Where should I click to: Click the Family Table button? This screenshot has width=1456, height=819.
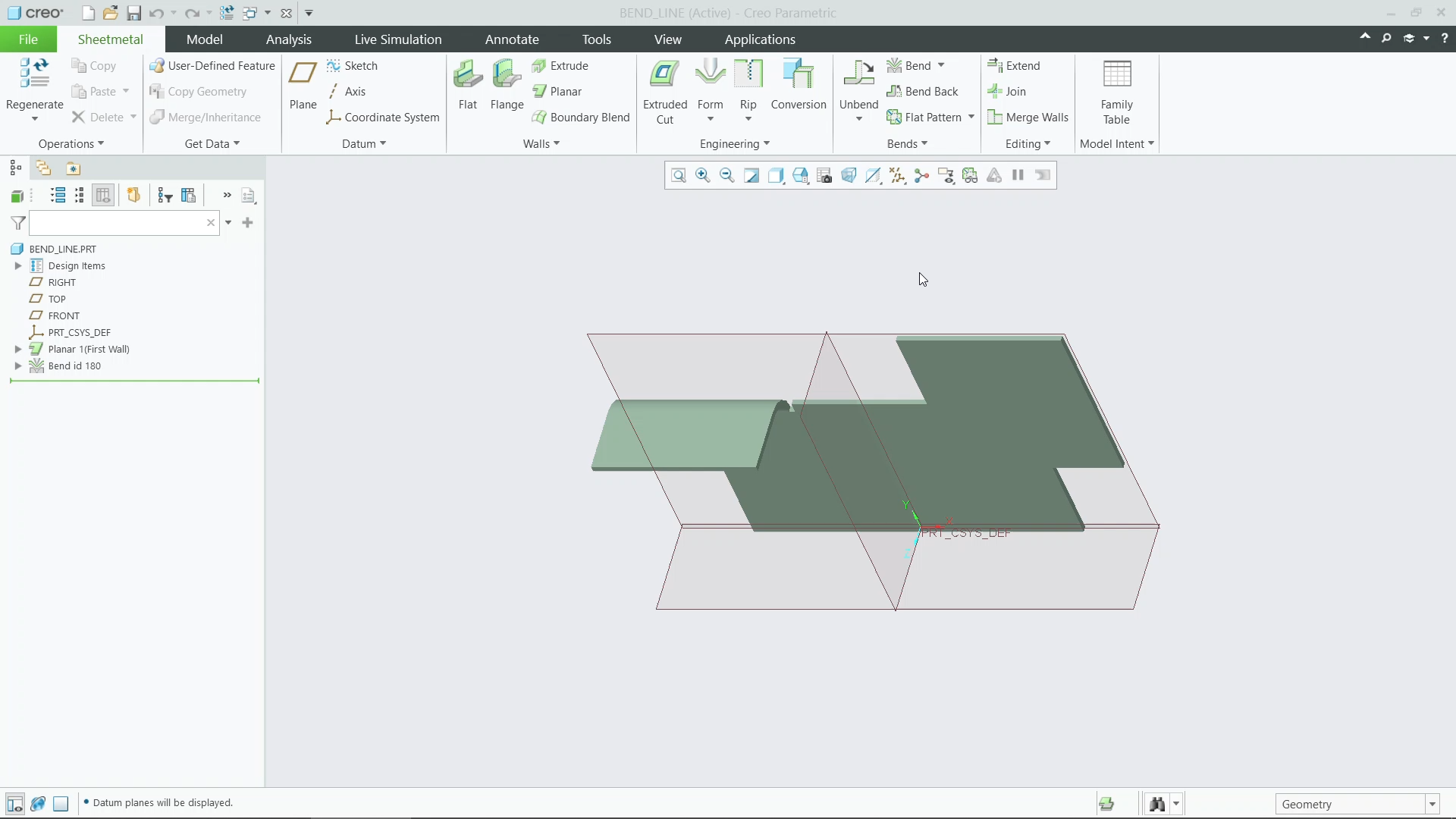pyautogui.click(x=1117, y=91)
